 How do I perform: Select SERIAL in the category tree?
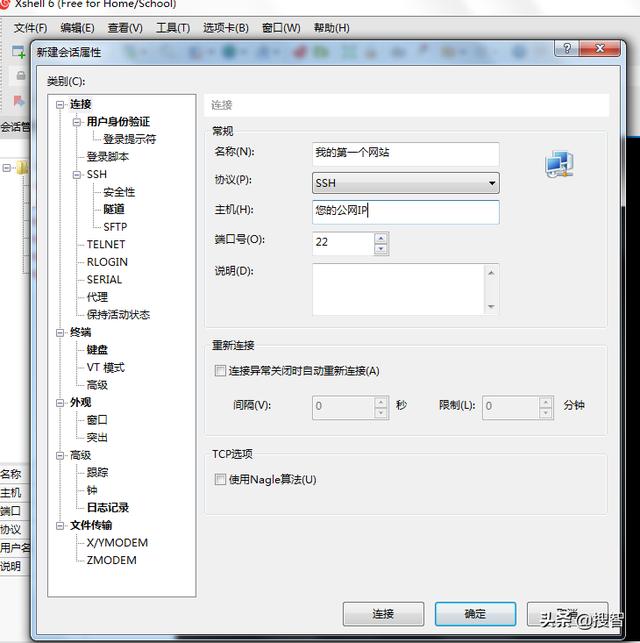(104, 280)
